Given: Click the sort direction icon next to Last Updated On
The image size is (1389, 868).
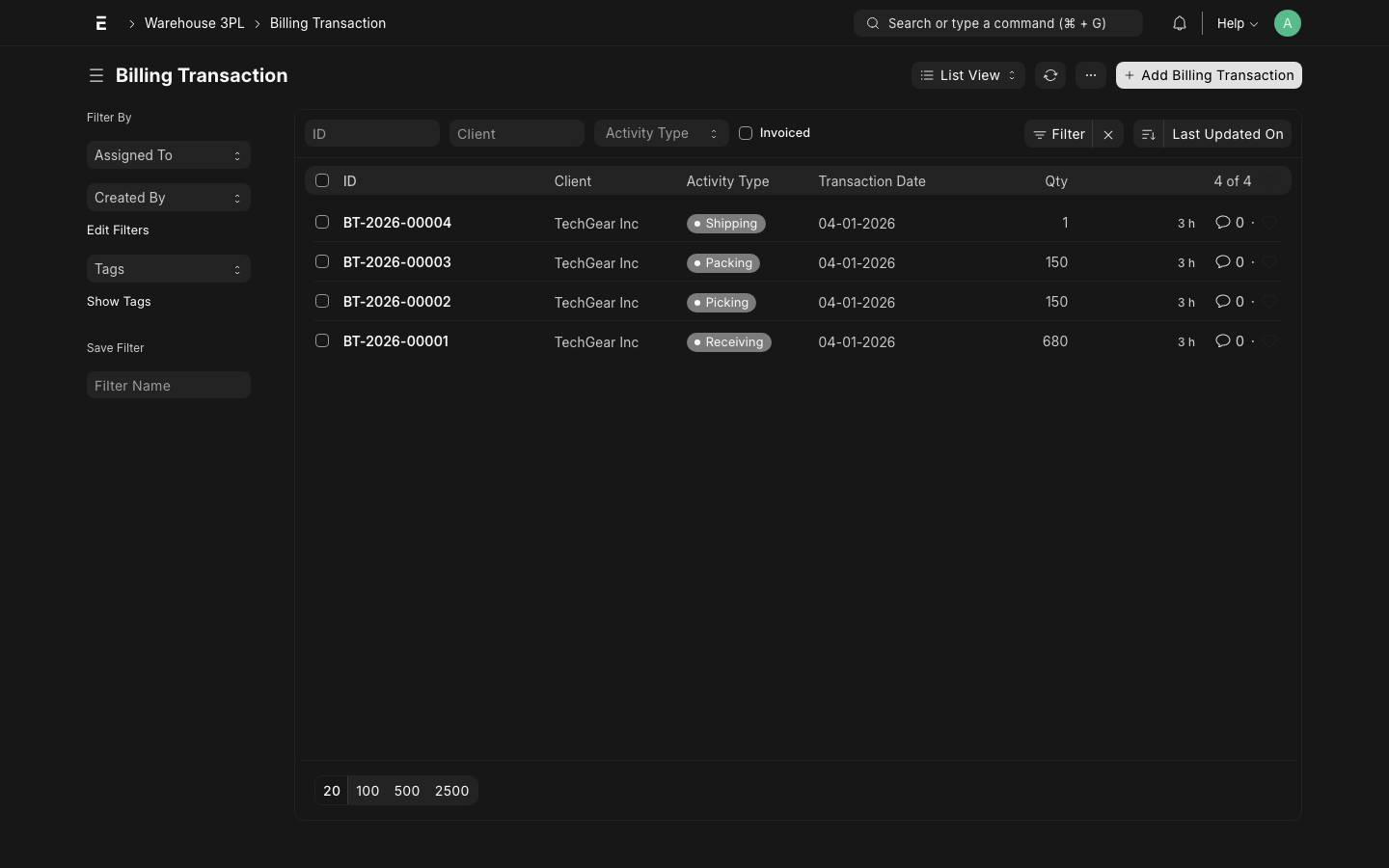Looking at the screenshot, I should tap(1148, 134).
